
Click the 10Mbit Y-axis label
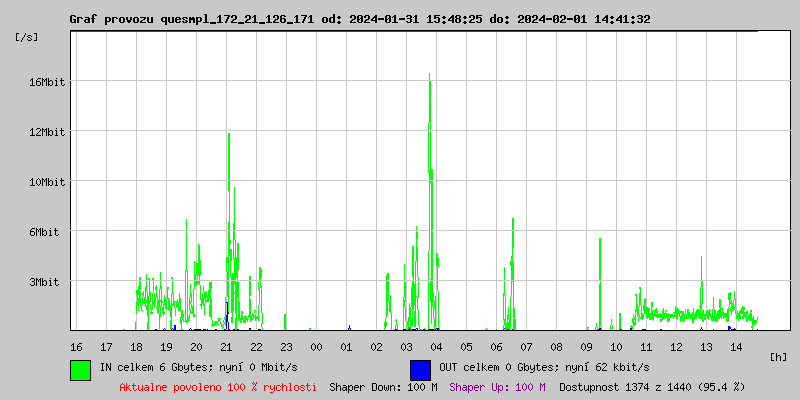pos(46,182)
